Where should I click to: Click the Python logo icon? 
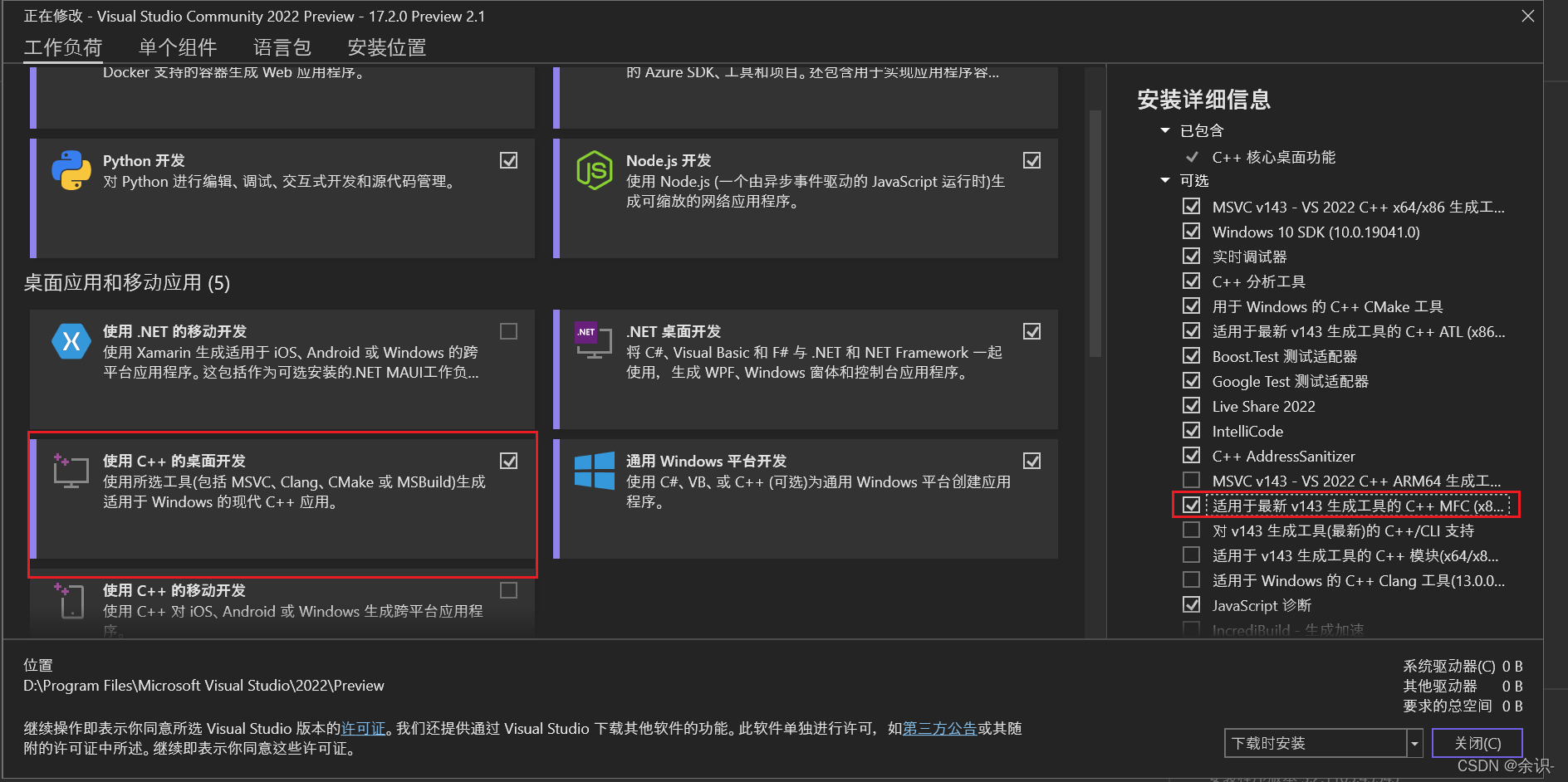pos(71,170)
